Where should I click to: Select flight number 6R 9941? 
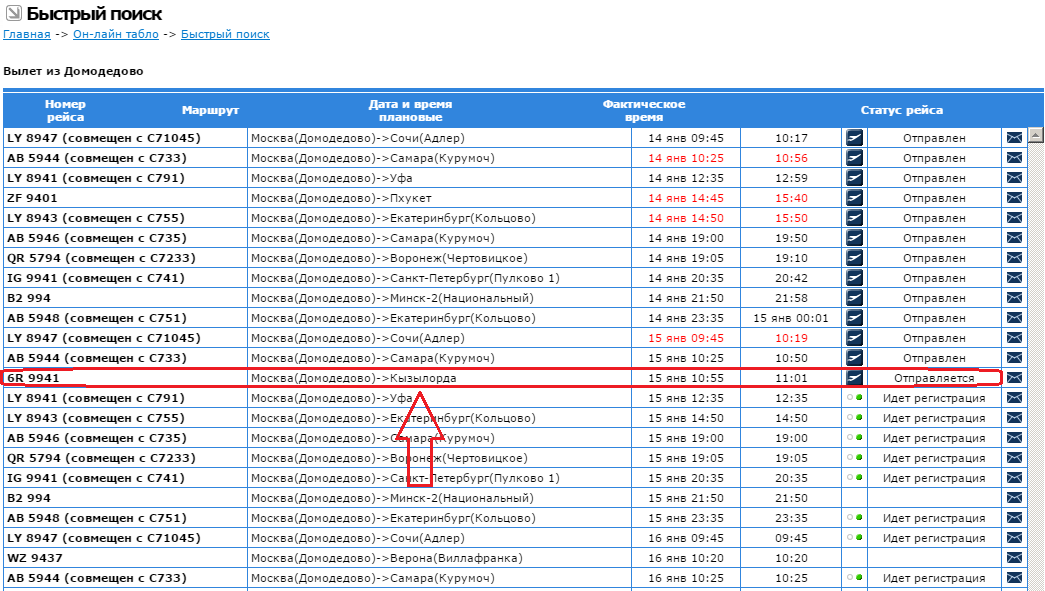(x=33, y=378)
